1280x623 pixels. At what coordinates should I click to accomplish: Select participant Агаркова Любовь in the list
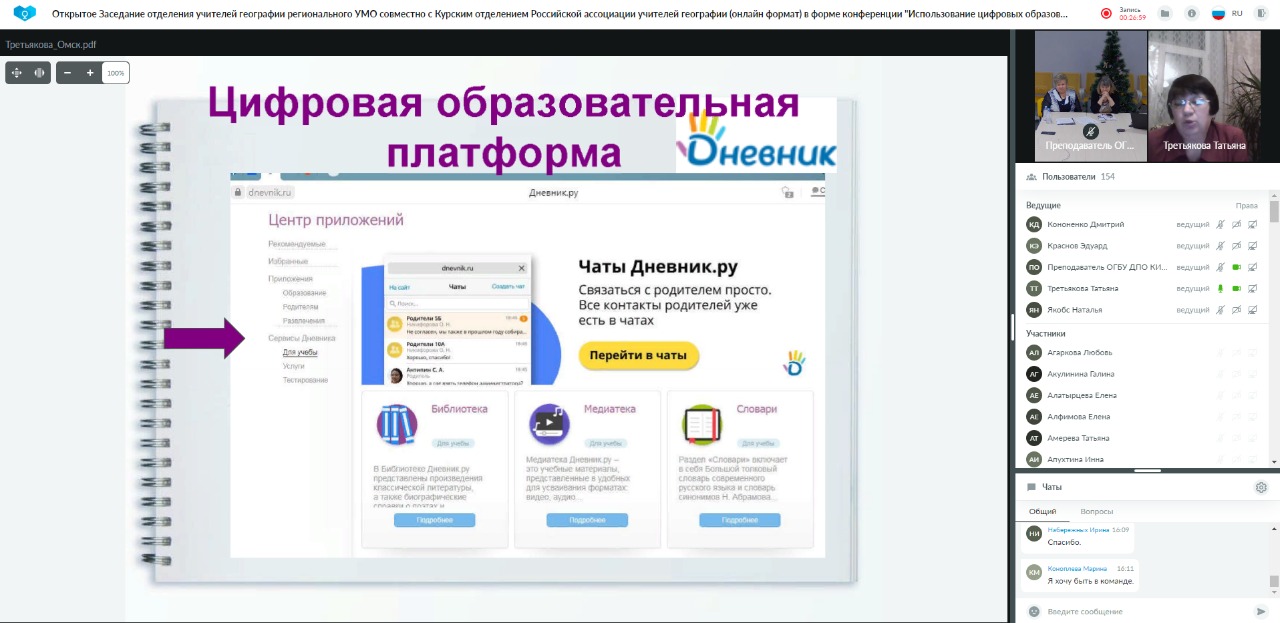coord(1143,352)
